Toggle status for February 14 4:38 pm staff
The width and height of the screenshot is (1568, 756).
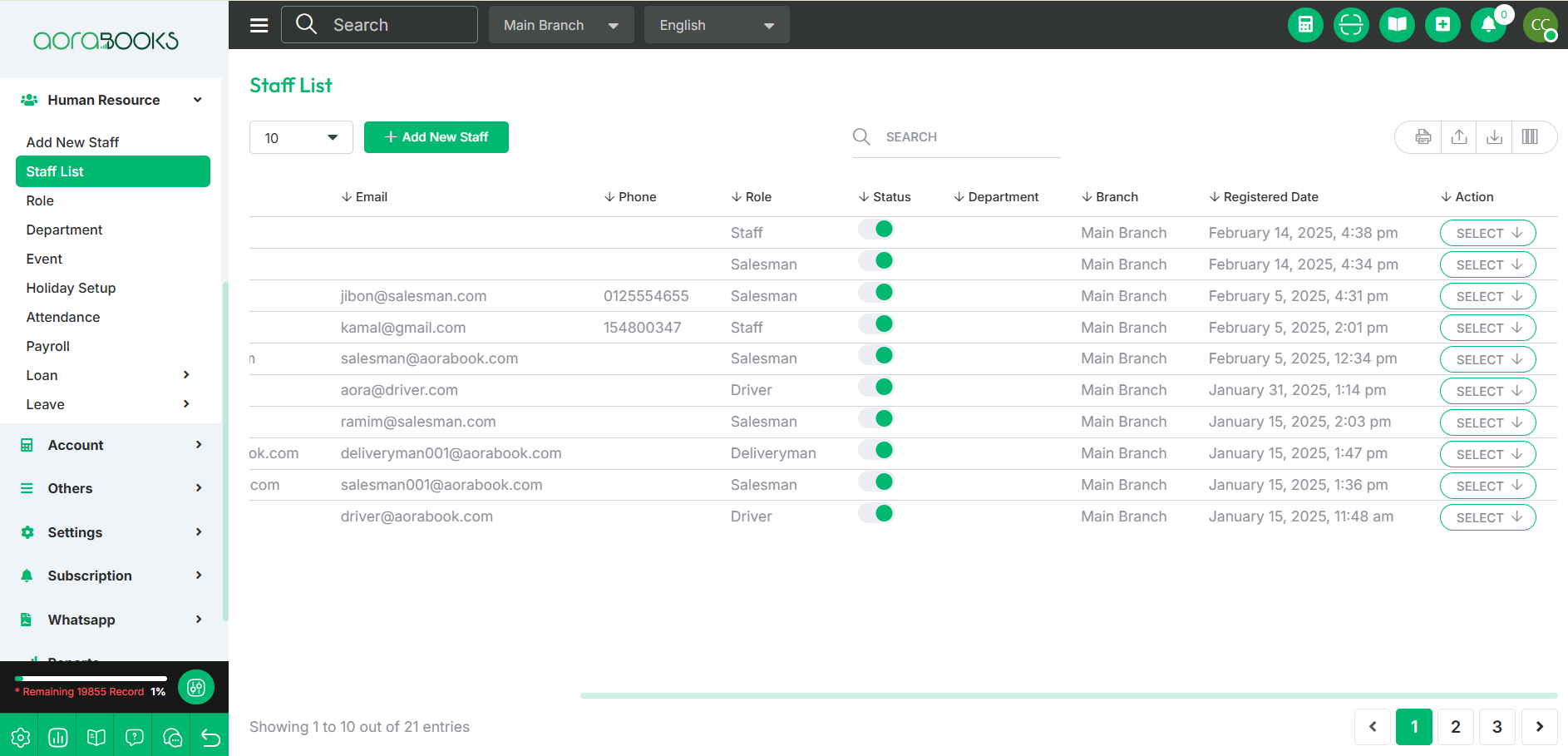pyautogui.click(x=876, y=230)
